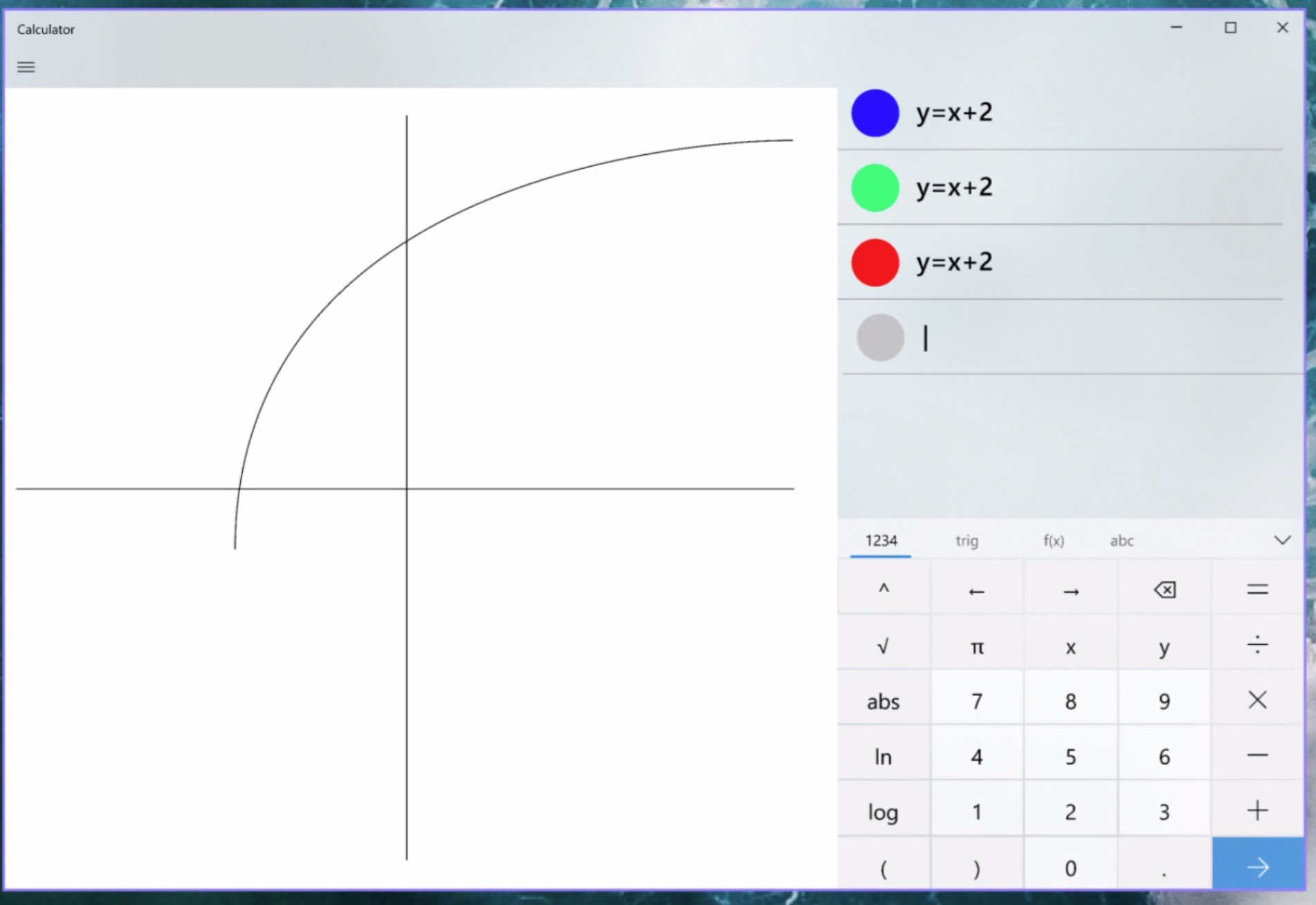Switch to the f(x) keypad tab
Viewport: 1316px width, 905px height.
(1054, 541)
